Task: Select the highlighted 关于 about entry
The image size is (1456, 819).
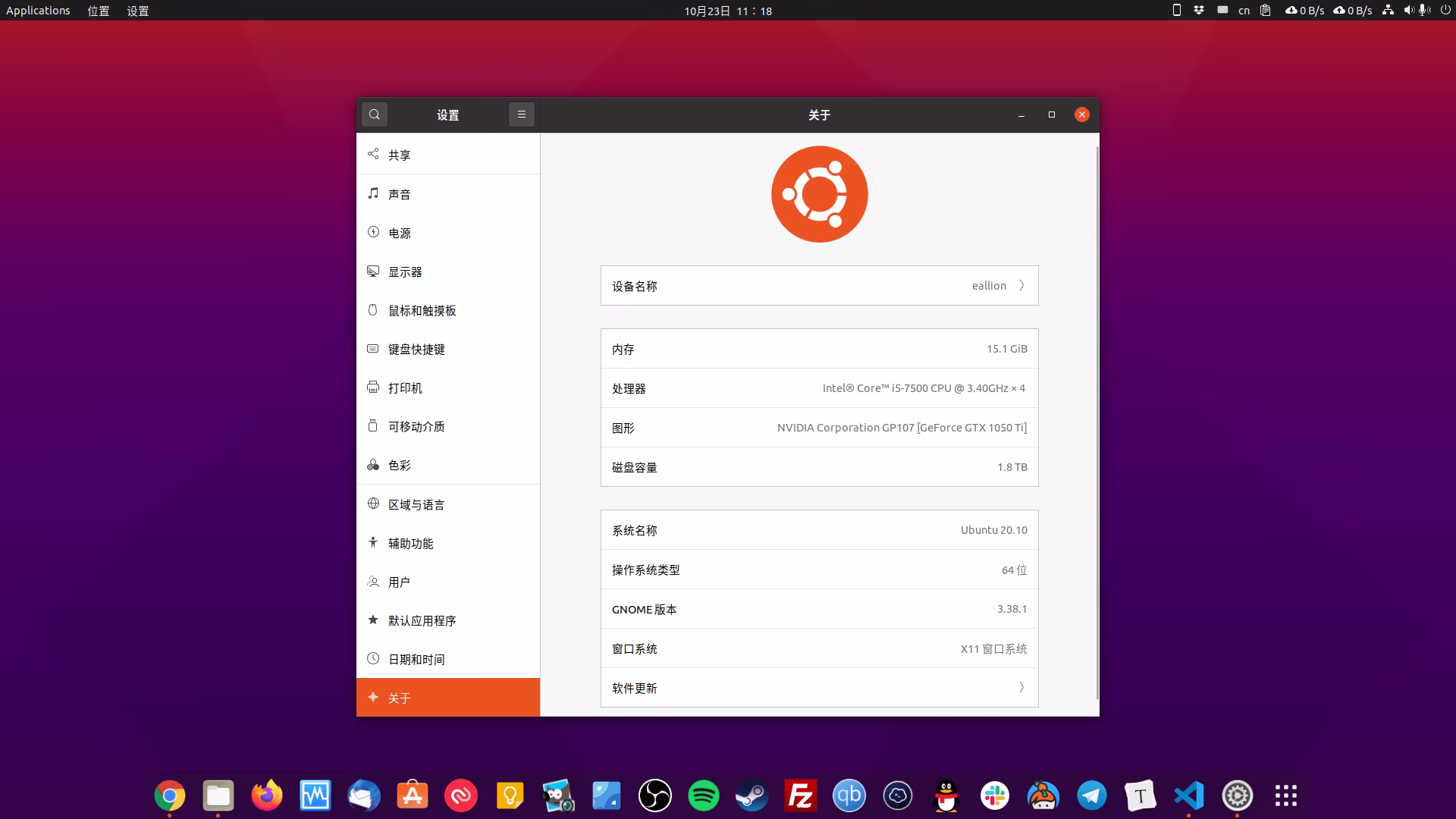Action: pyautogui.click(x=448, y=698)
